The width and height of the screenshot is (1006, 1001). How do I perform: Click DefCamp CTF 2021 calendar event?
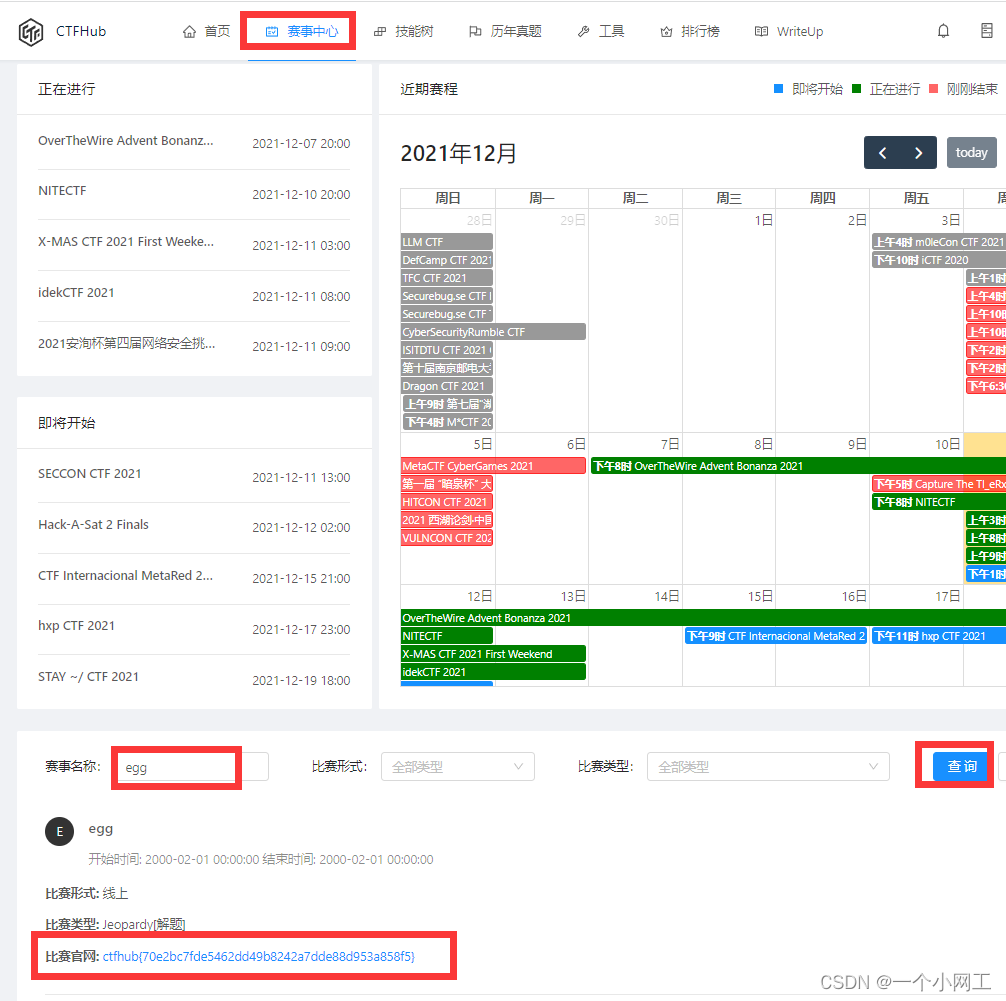click(447, 260)
